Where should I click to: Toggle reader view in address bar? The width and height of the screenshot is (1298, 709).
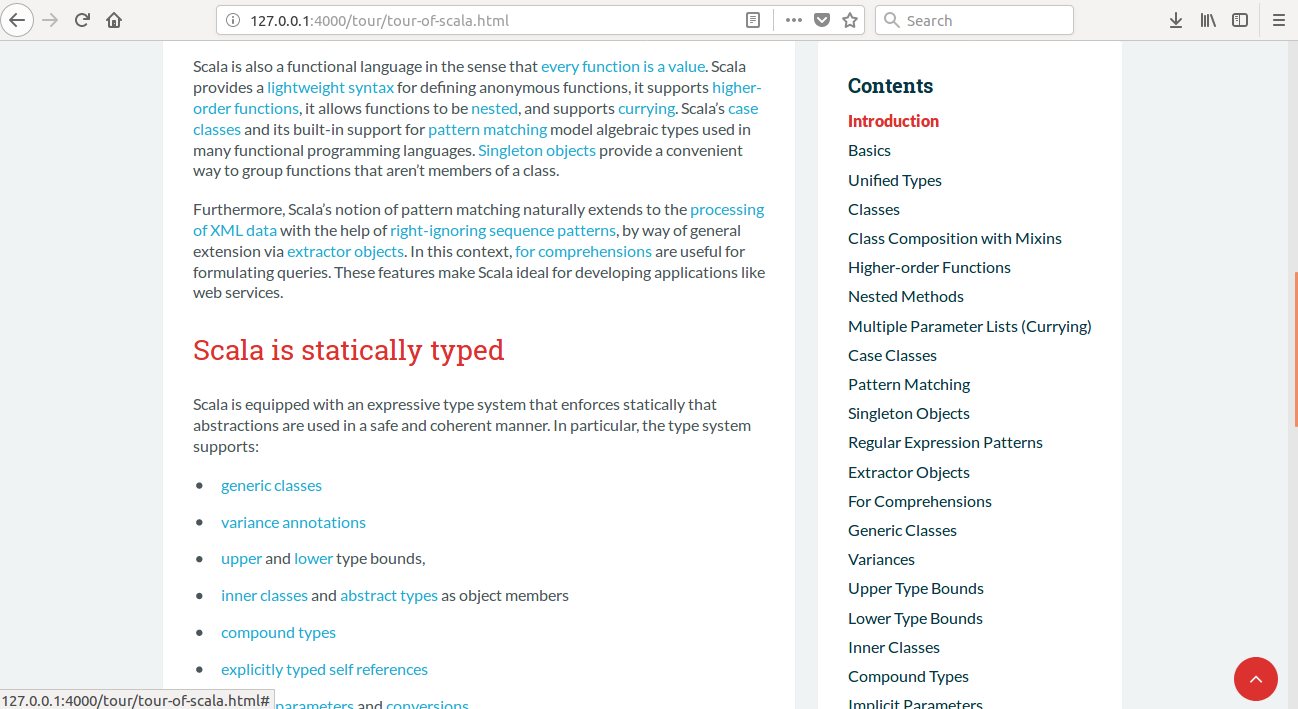pyautogui.click(x=753, y=20)
